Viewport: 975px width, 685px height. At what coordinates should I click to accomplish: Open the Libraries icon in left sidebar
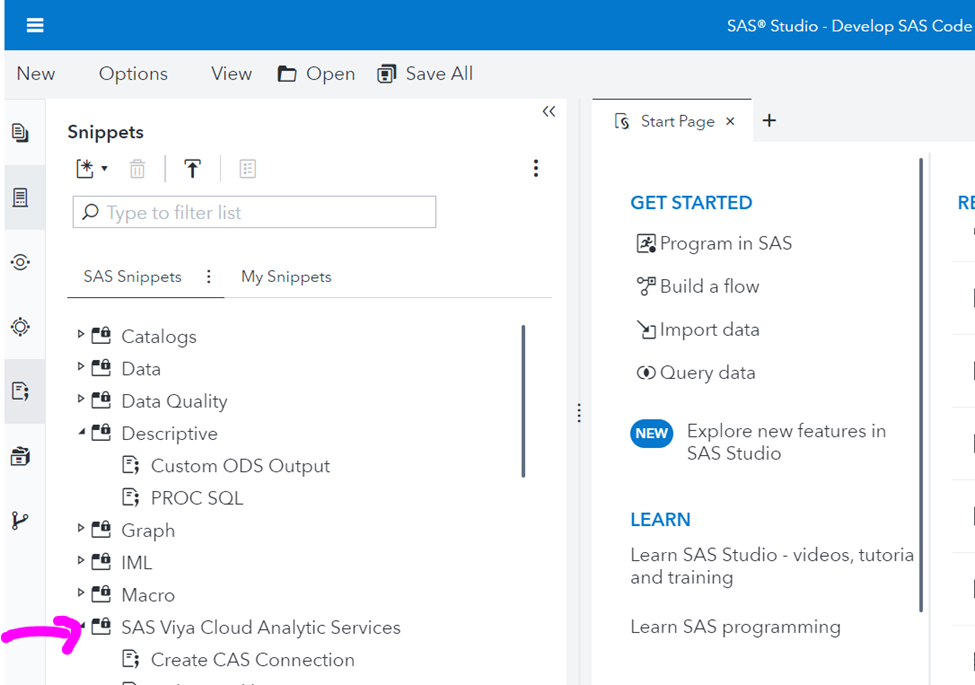(x=20, y=456)
